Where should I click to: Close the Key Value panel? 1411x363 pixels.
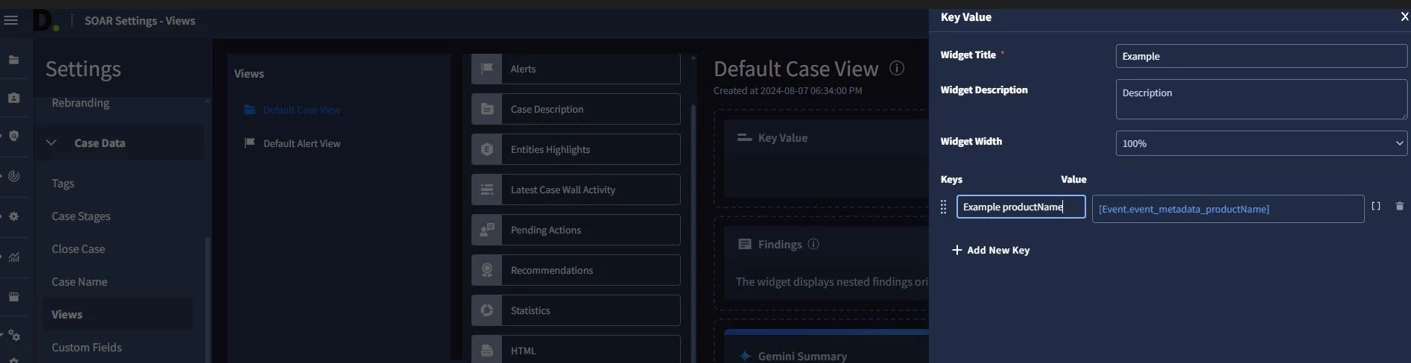(x=1404, y=17)
